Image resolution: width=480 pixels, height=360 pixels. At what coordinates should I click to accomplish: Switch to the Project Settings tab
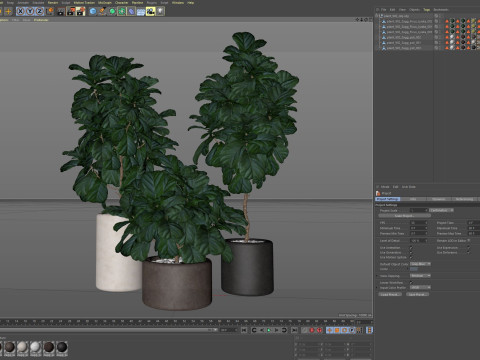[388, 199]
